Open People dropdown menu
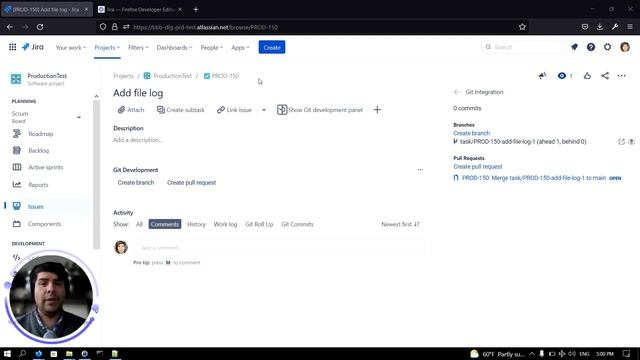Screen dimensions: 640x360 coord(211,47)
